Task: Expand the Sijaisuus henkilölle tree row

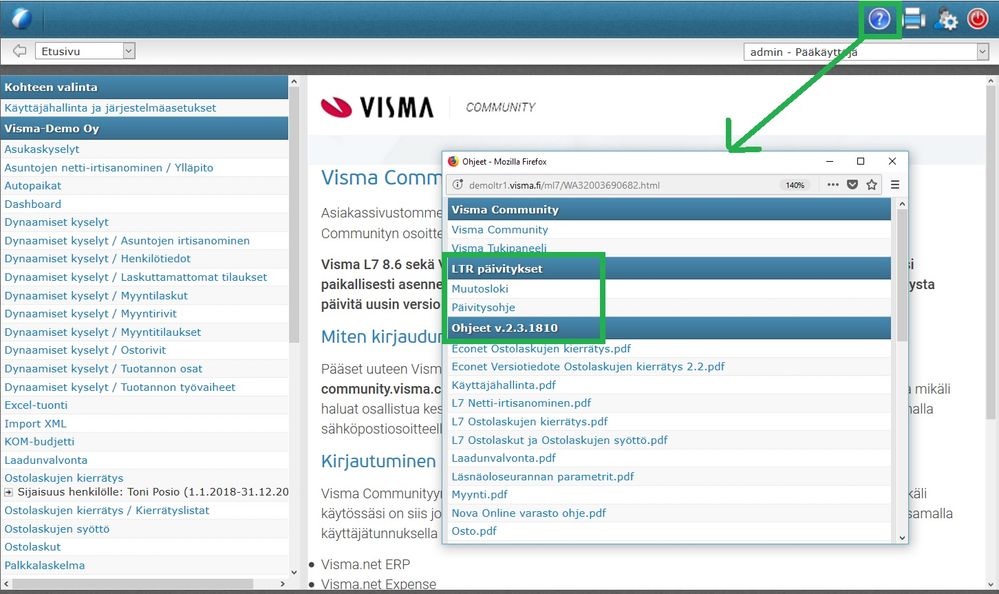Action: click(8, 492)
